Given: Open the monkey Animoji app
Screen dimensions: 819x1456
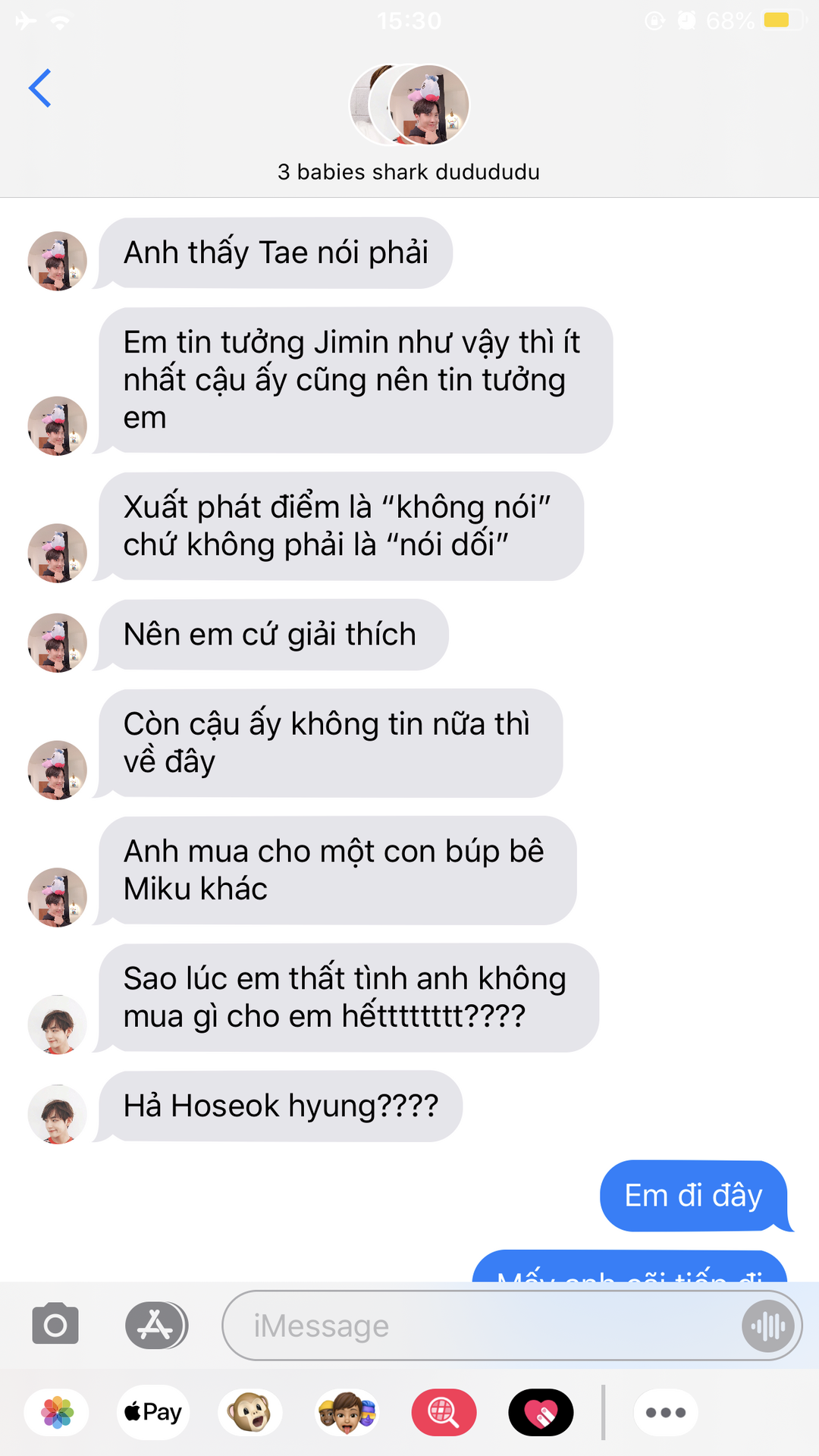Looking at the screenshot, I should tap(250, 1413).
